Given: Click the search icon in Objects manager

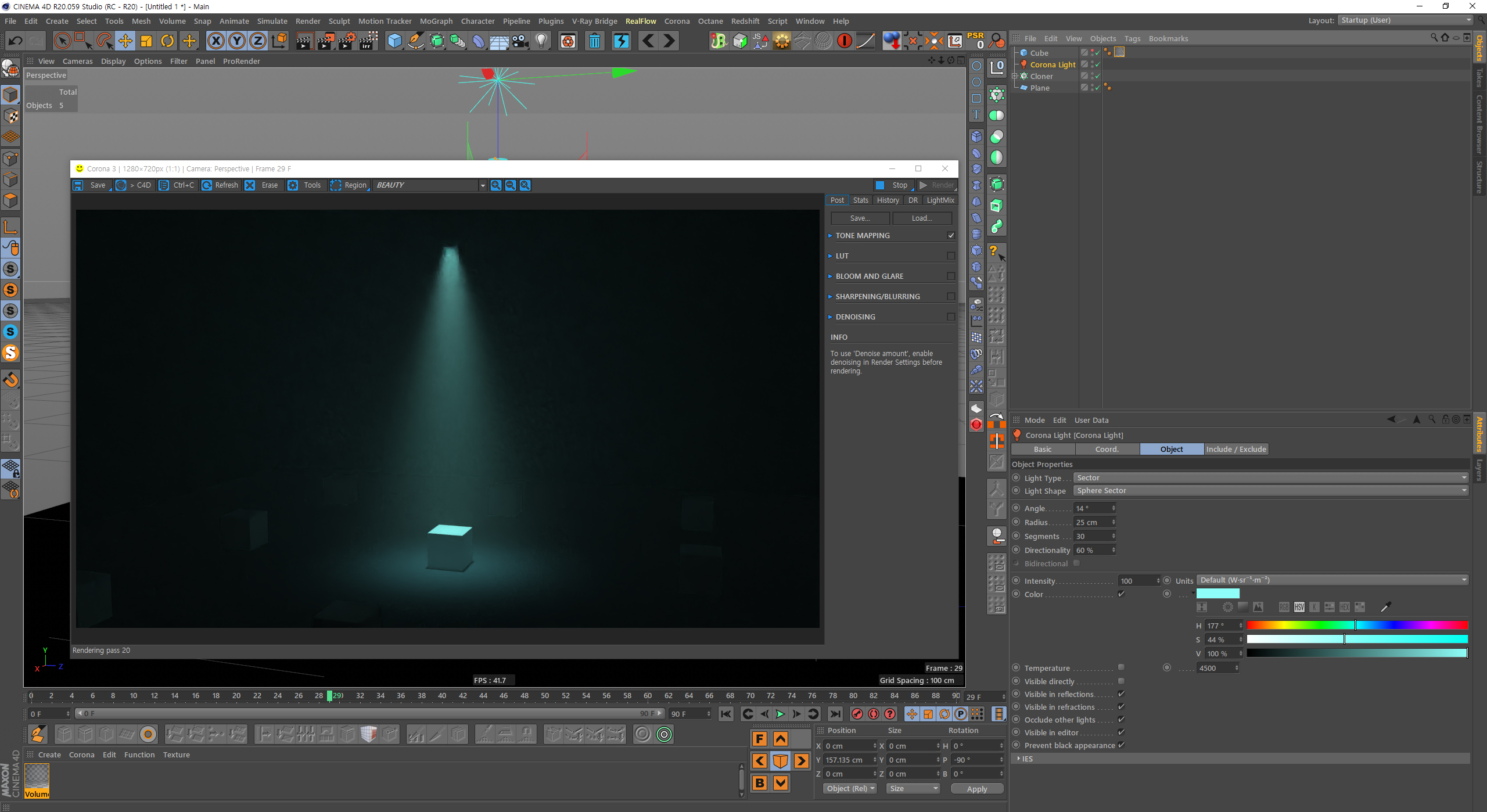Looking at the screenshot, I should (1434, 38).
